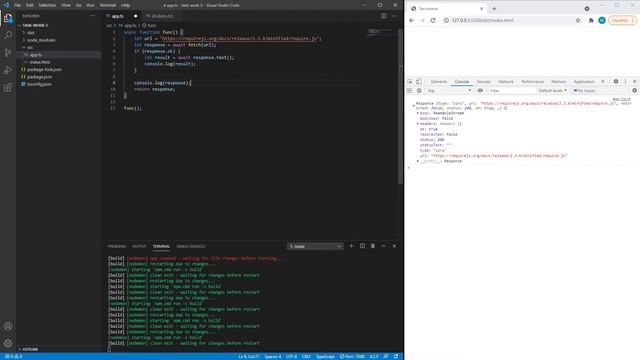Activate the DevTools inspect element picker
Image resolution: width=640 pixels, height=360 pixels.
[x=410, y=82]
